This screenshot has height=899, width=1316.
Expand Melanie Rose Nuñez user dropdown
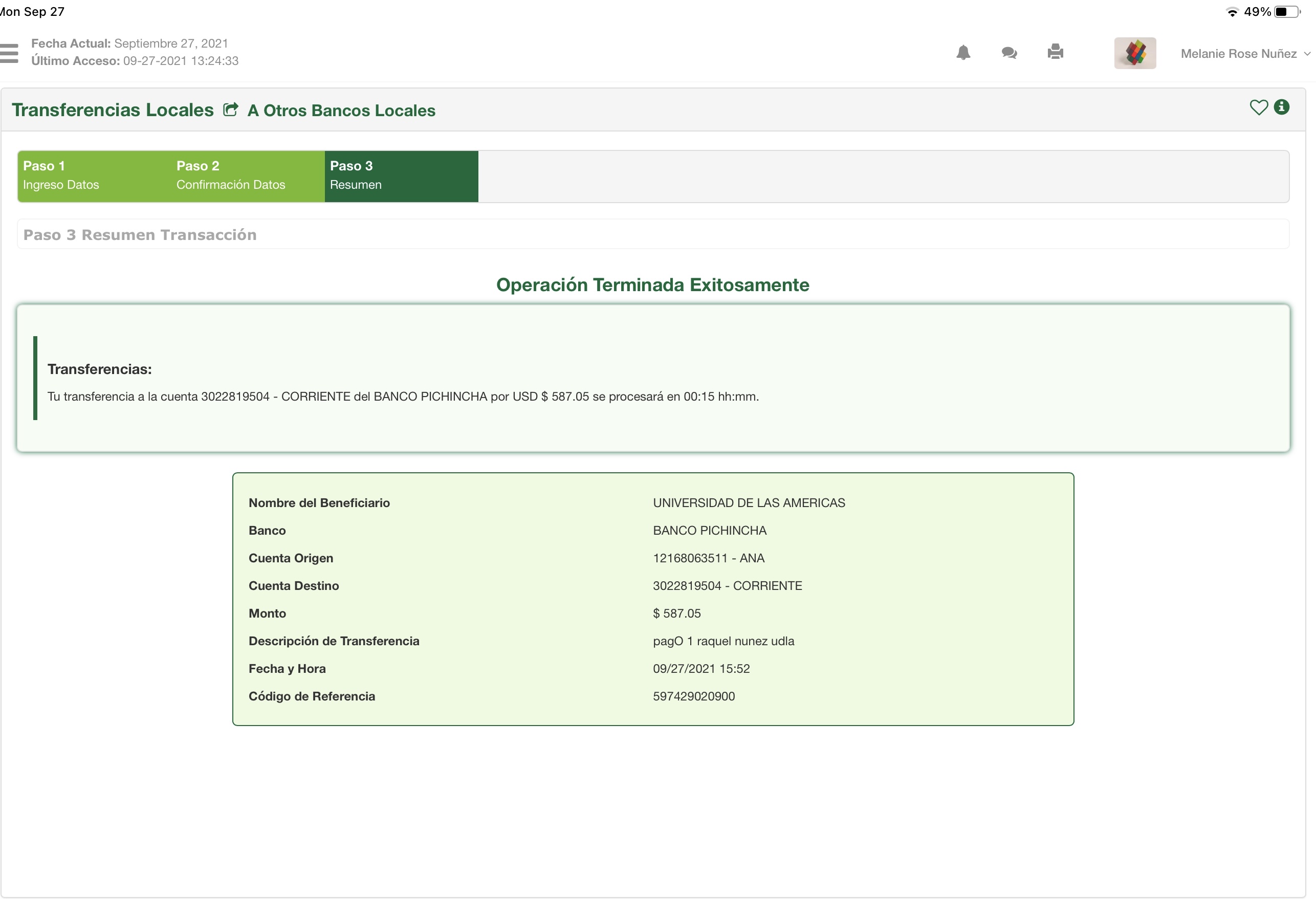(x=1238, y=54)
